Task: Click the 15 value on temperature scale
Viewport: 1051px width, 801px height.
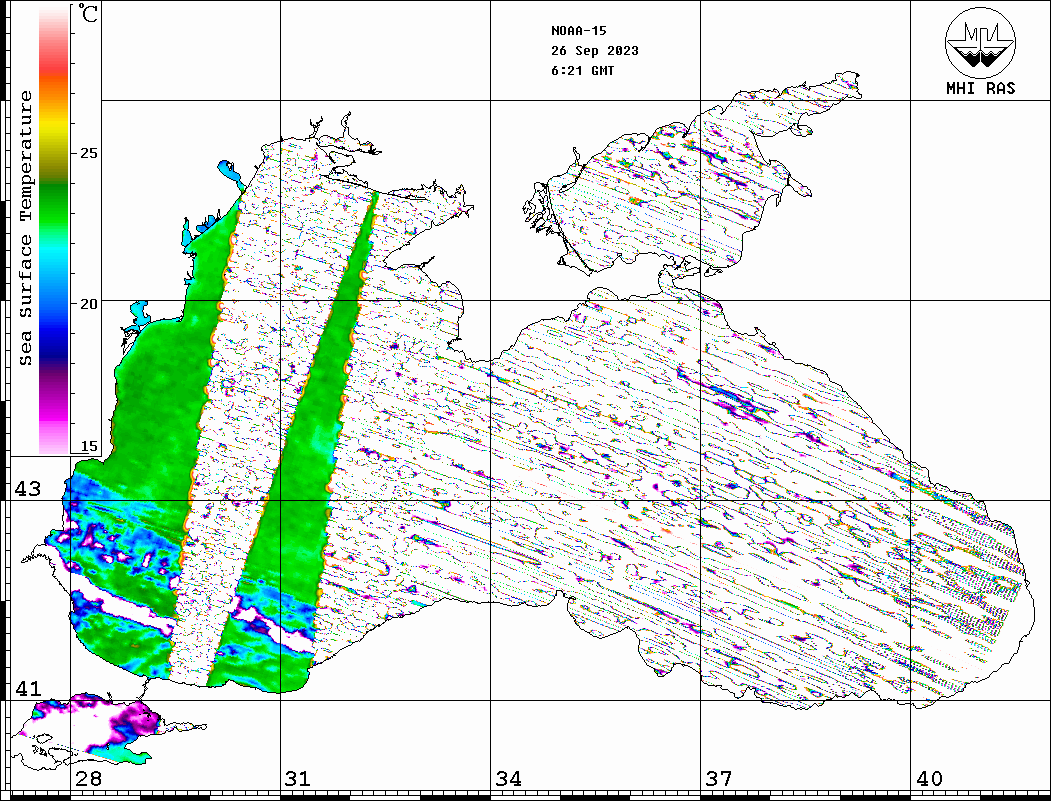Action: point(88,446)
